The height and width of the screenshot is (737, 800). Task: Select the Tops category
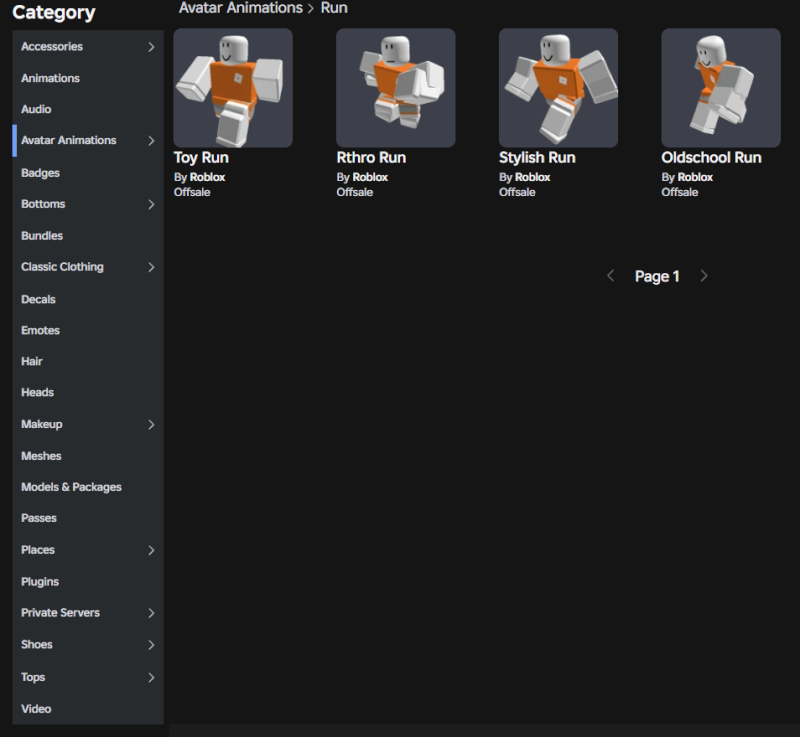click(88, 677)
